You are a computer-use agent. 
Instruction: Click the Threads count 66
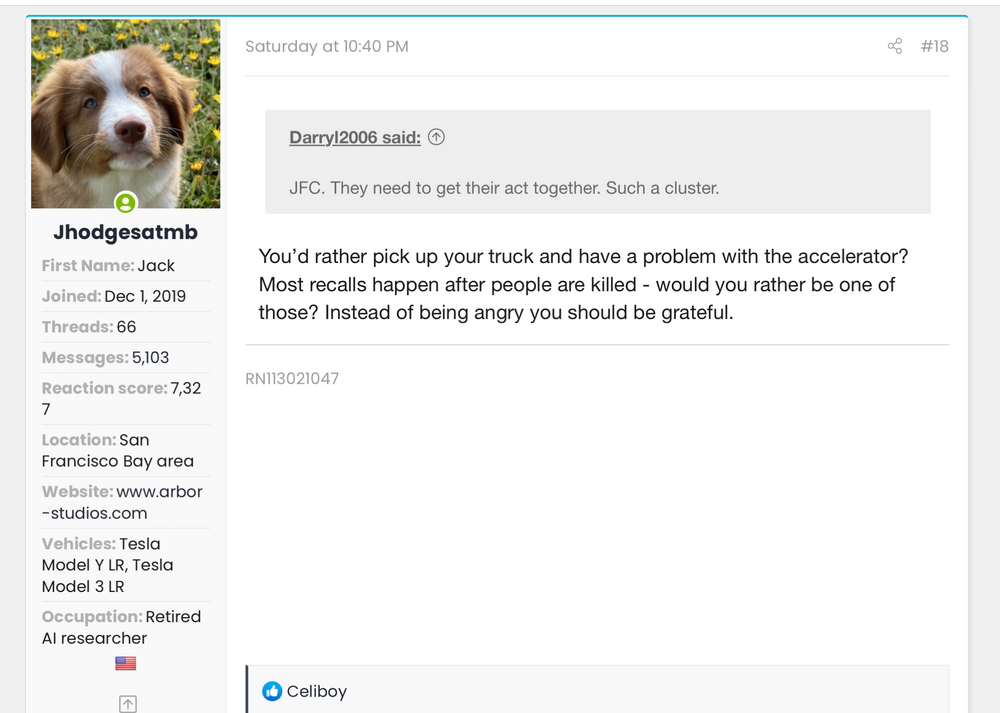pyautogui.click(x=126, y=327)
